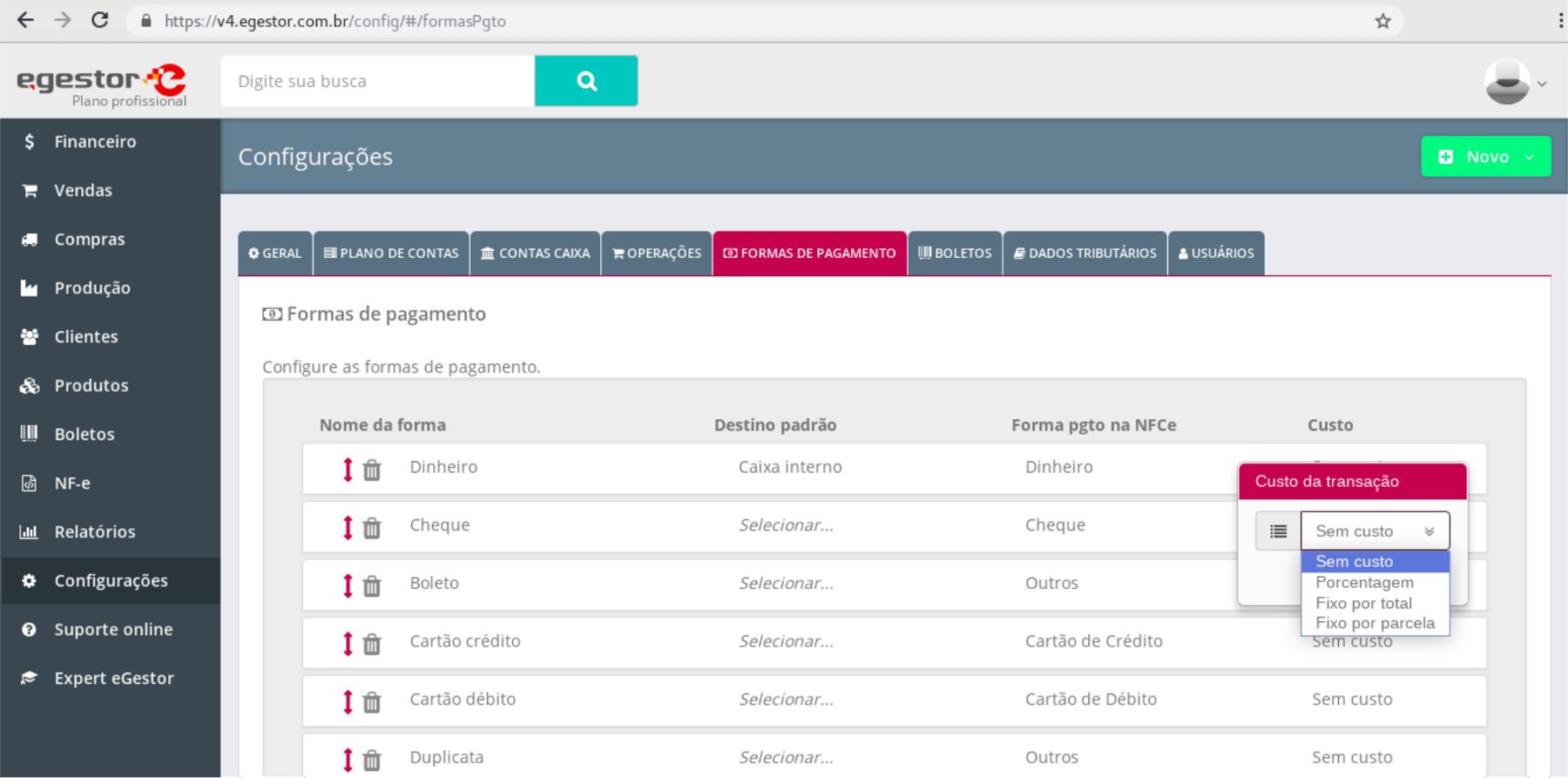Click reorder arrow for Dinheiro row

pyautogui.click(x=348, y=470)
